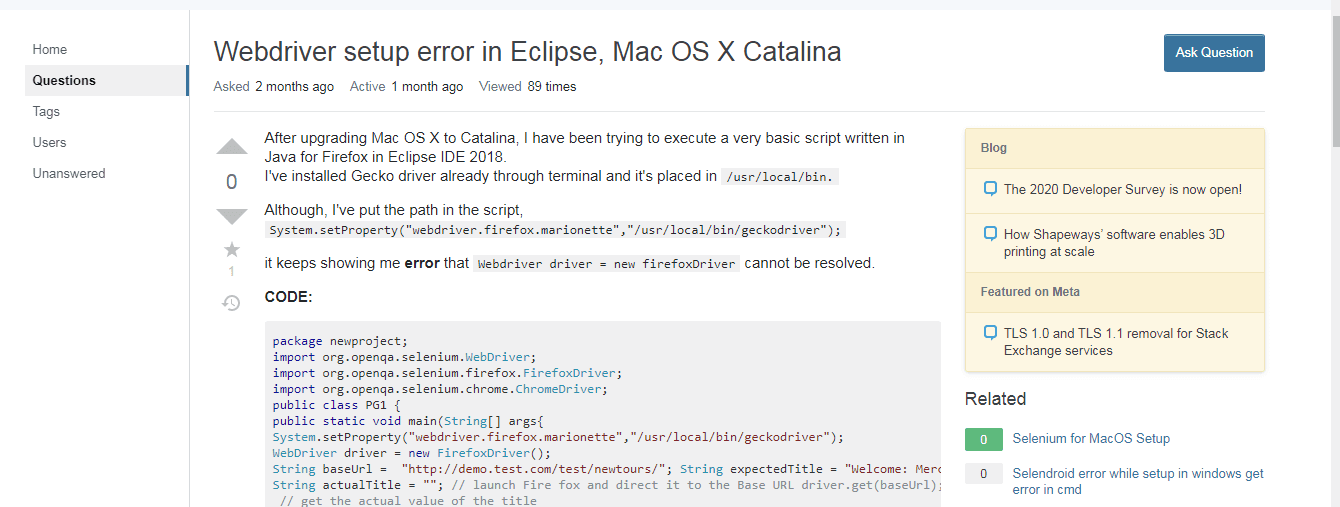Screen dimensions: 1340x507
Task: Open Unanswered from the left sidebar
Action: pos(69,173)
